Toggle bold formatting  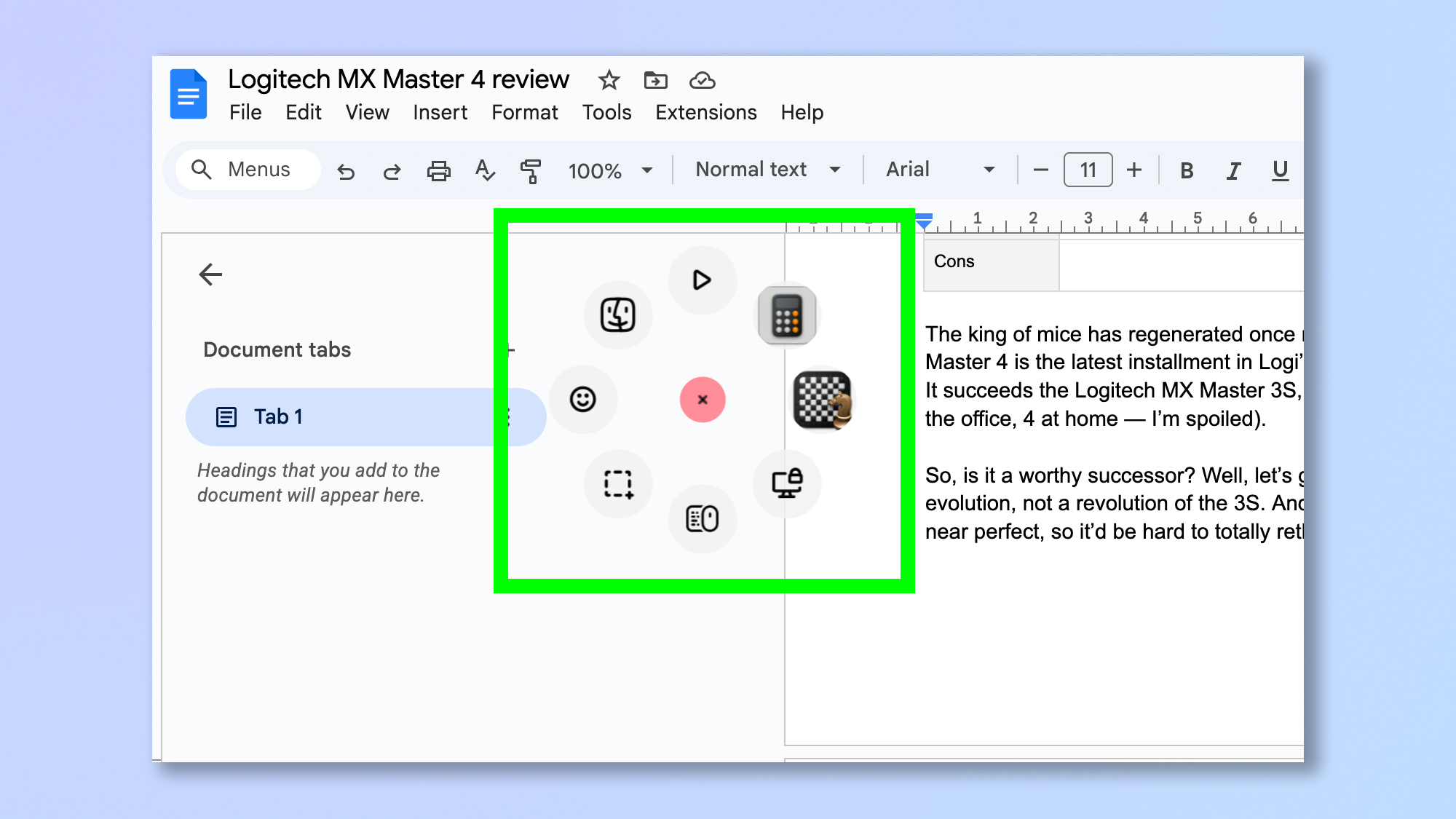click(1187, 170)
